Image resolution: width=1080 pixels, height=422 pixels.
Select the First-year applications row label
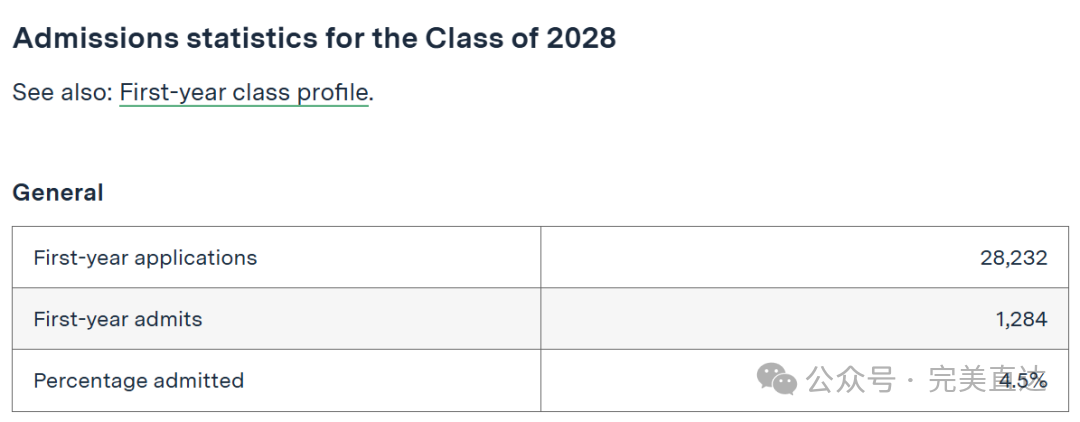tap(145, 257)
